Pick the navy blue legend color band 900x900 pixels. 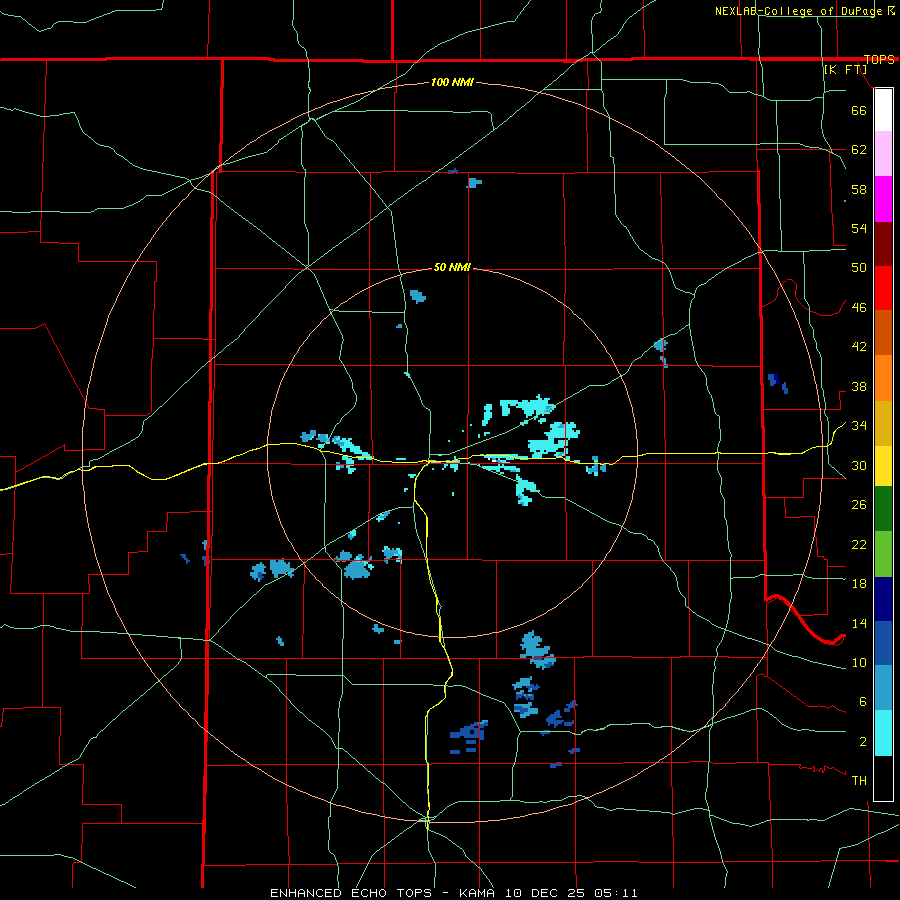pos(883,599)
